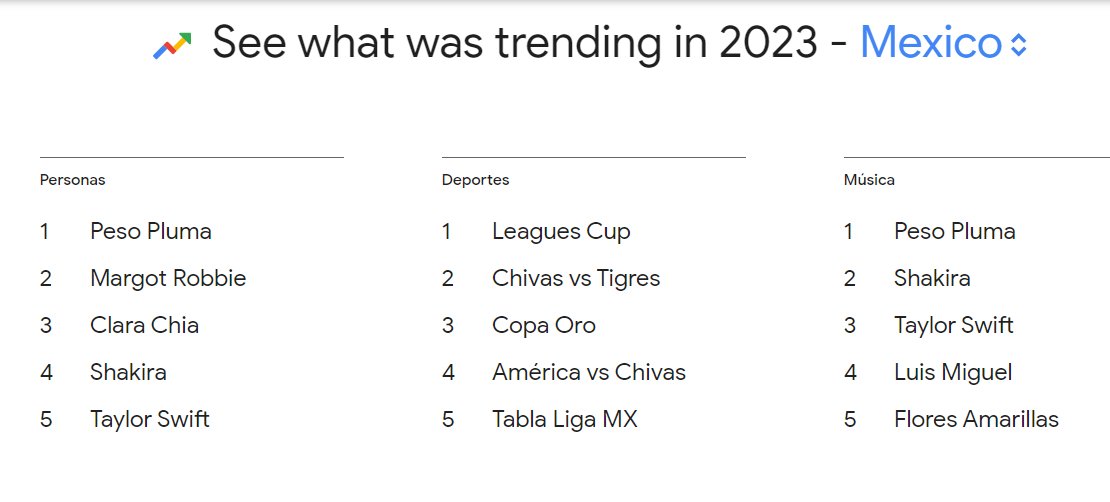Click the Google Trends arrow logo
This screenshot has width=1110, height=502.
click(x=172, y=45)
